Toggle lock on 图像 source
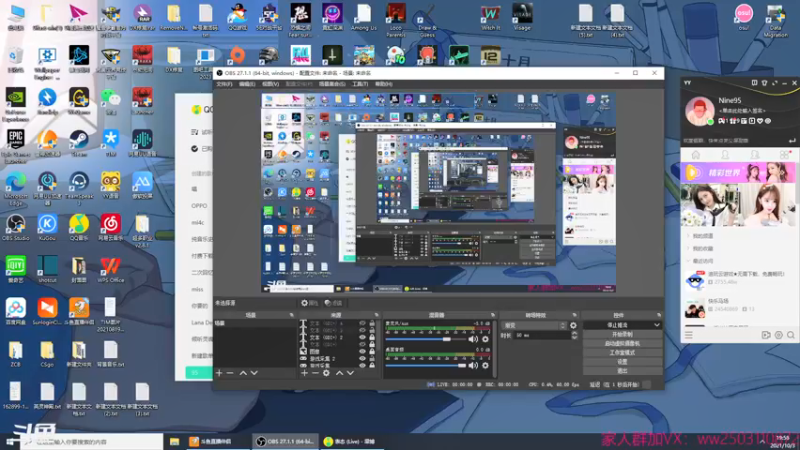The width and height of the screenshot is (800, 450). [372, 352]
